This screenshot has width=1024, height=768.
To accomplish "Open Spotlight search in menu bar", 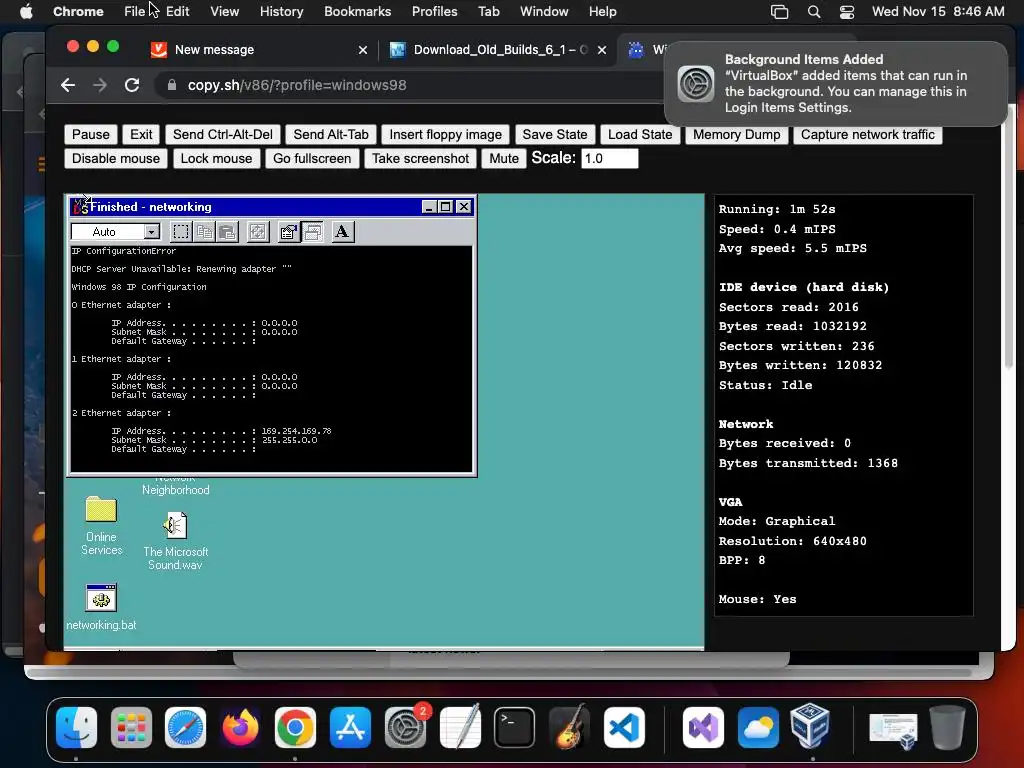I will click(x=814, y=12).
